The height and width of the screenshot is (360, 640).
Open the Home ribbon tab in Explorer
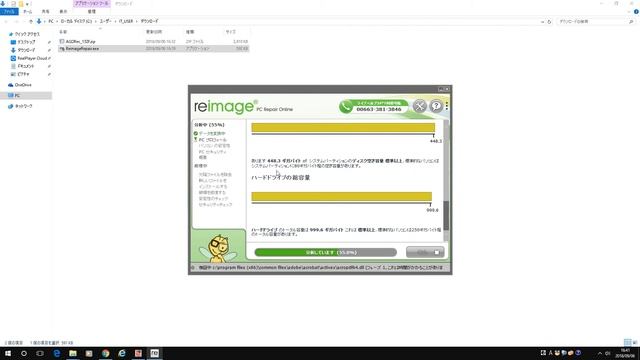coord(27,11)
